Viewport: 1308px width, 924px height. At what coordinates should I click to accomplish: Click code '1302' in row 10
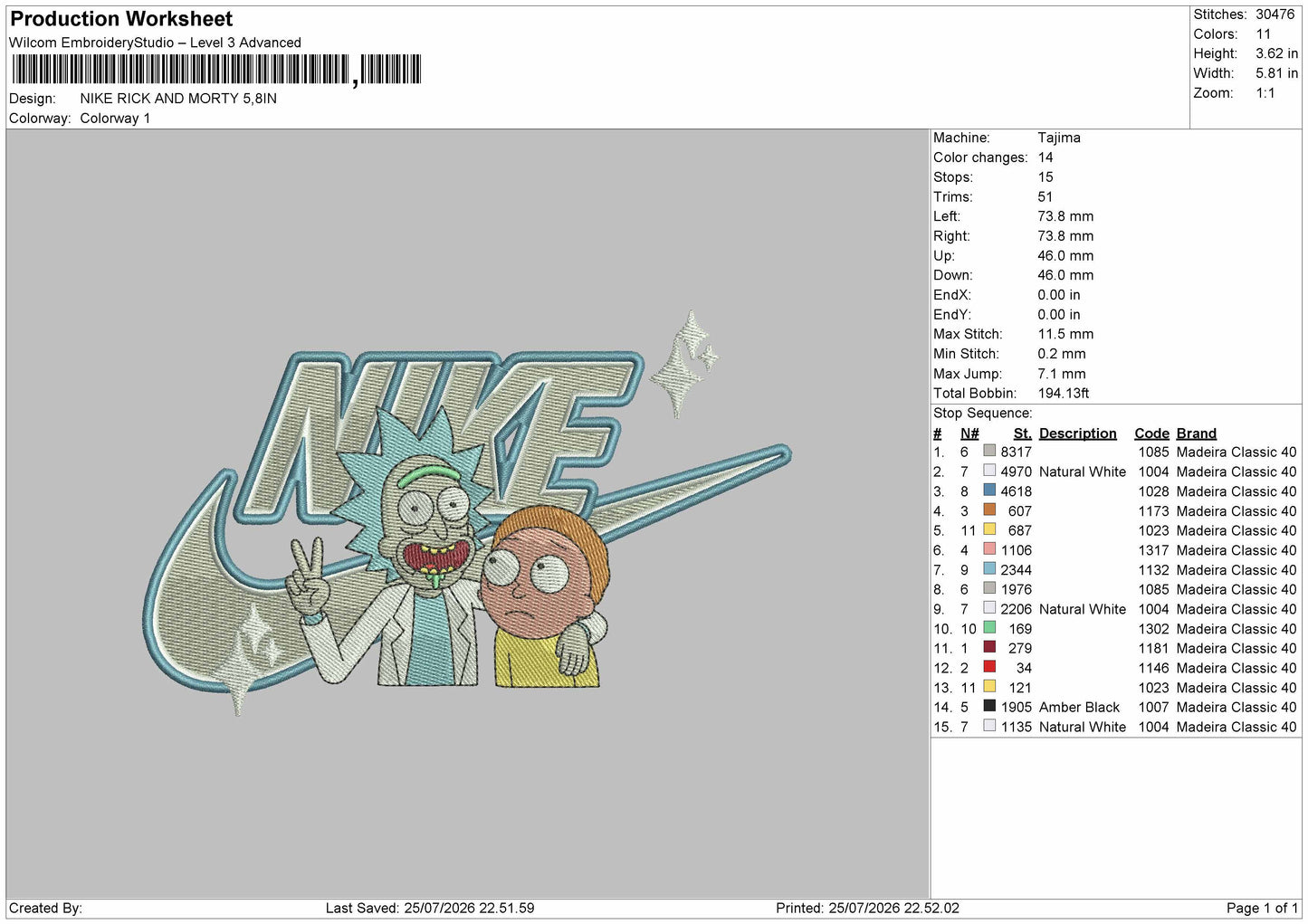pos(1153,629)
